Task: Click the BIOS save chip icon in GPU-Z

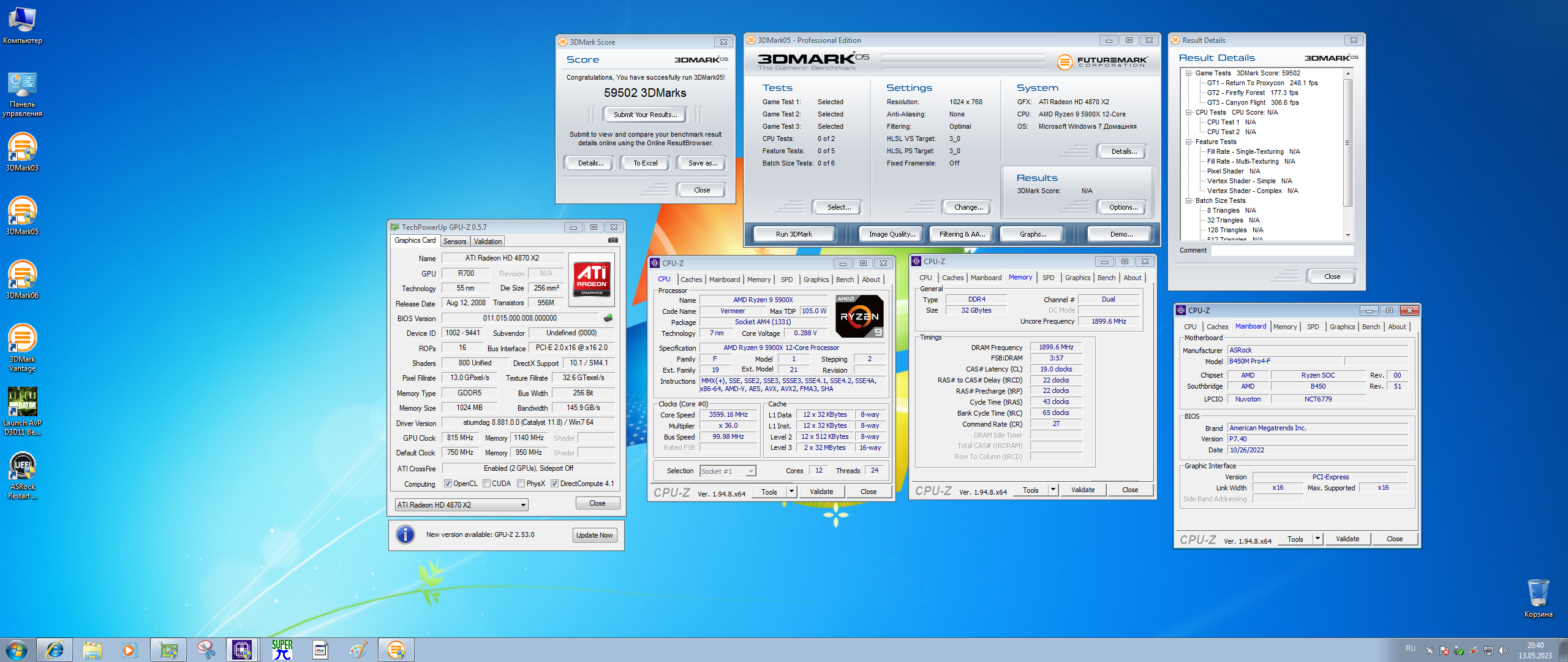Action: [608, 318]
